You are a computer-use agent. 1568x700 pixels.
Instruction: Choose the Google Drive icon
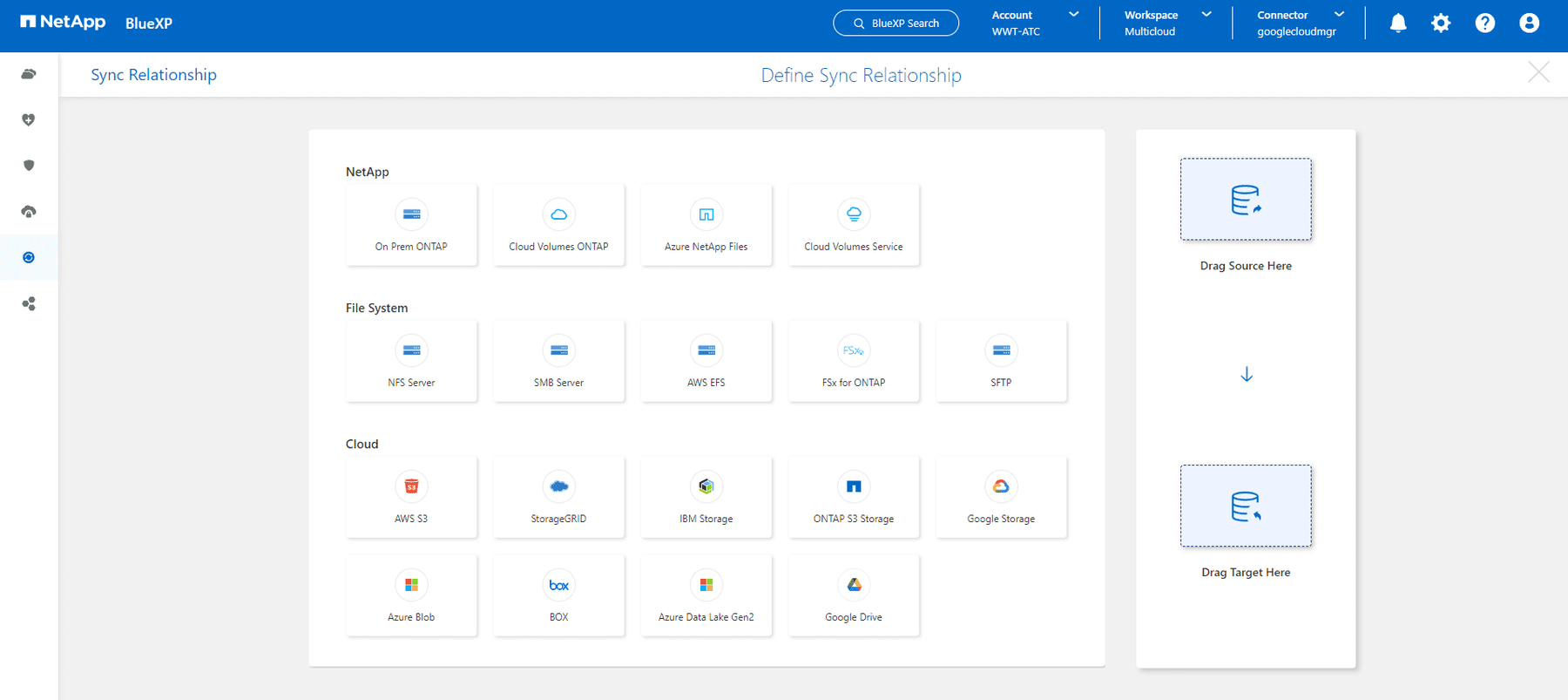854,585
